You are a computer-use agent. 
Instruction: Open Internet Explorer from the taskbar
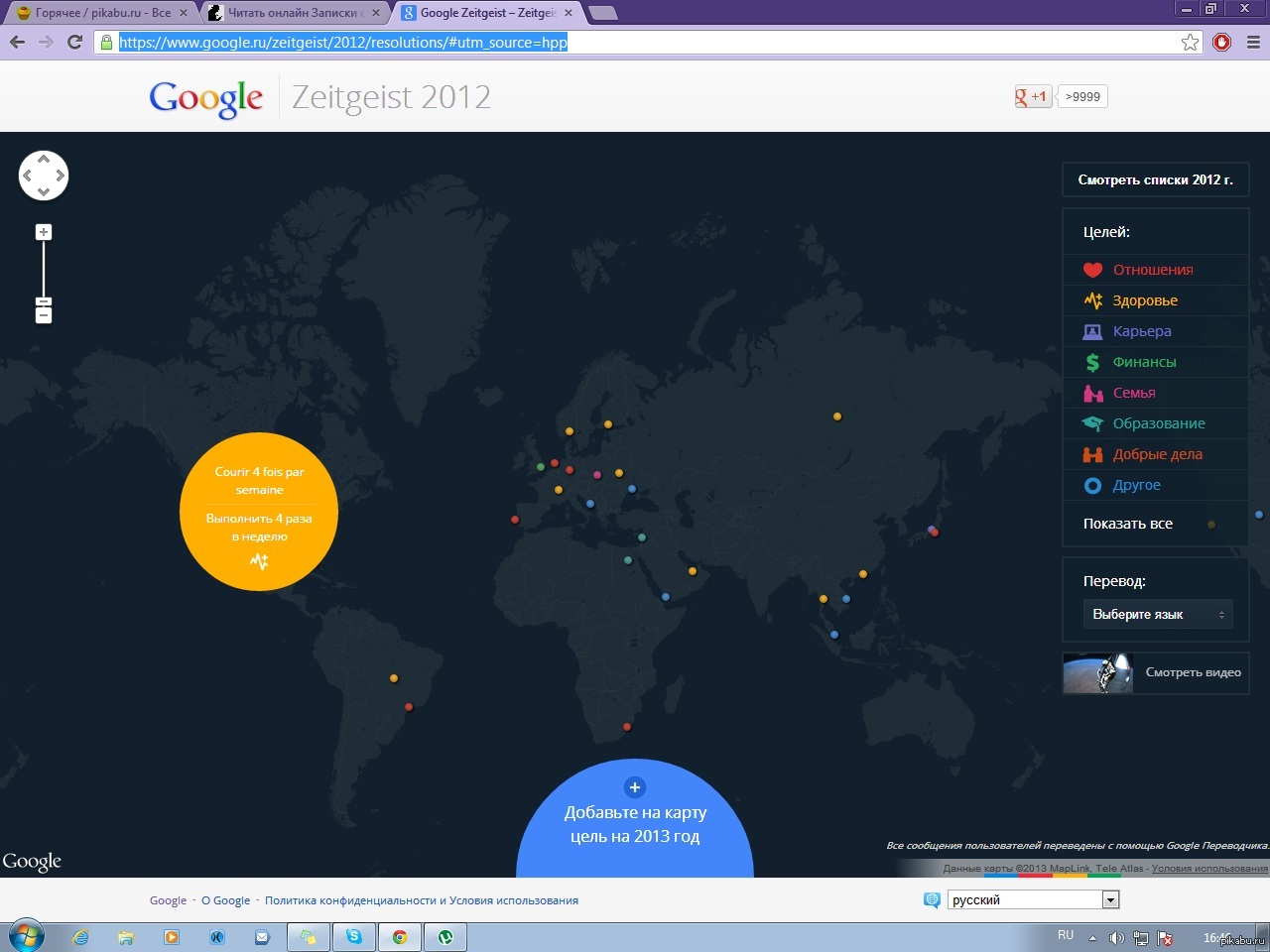(x=80, y=936)
